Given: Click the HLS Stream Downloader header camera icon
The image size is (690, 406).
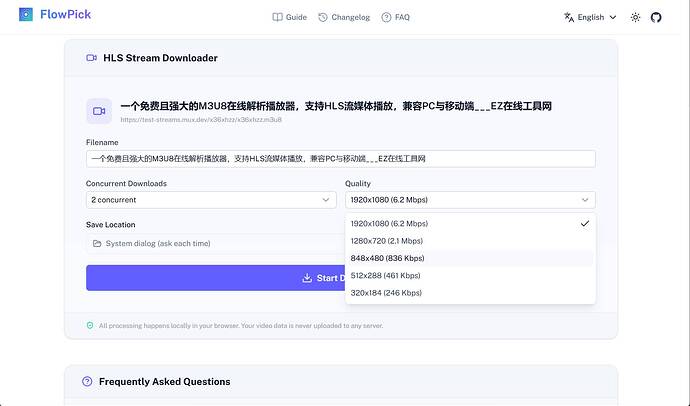Looking at the screenshot, I should point(92,58).
